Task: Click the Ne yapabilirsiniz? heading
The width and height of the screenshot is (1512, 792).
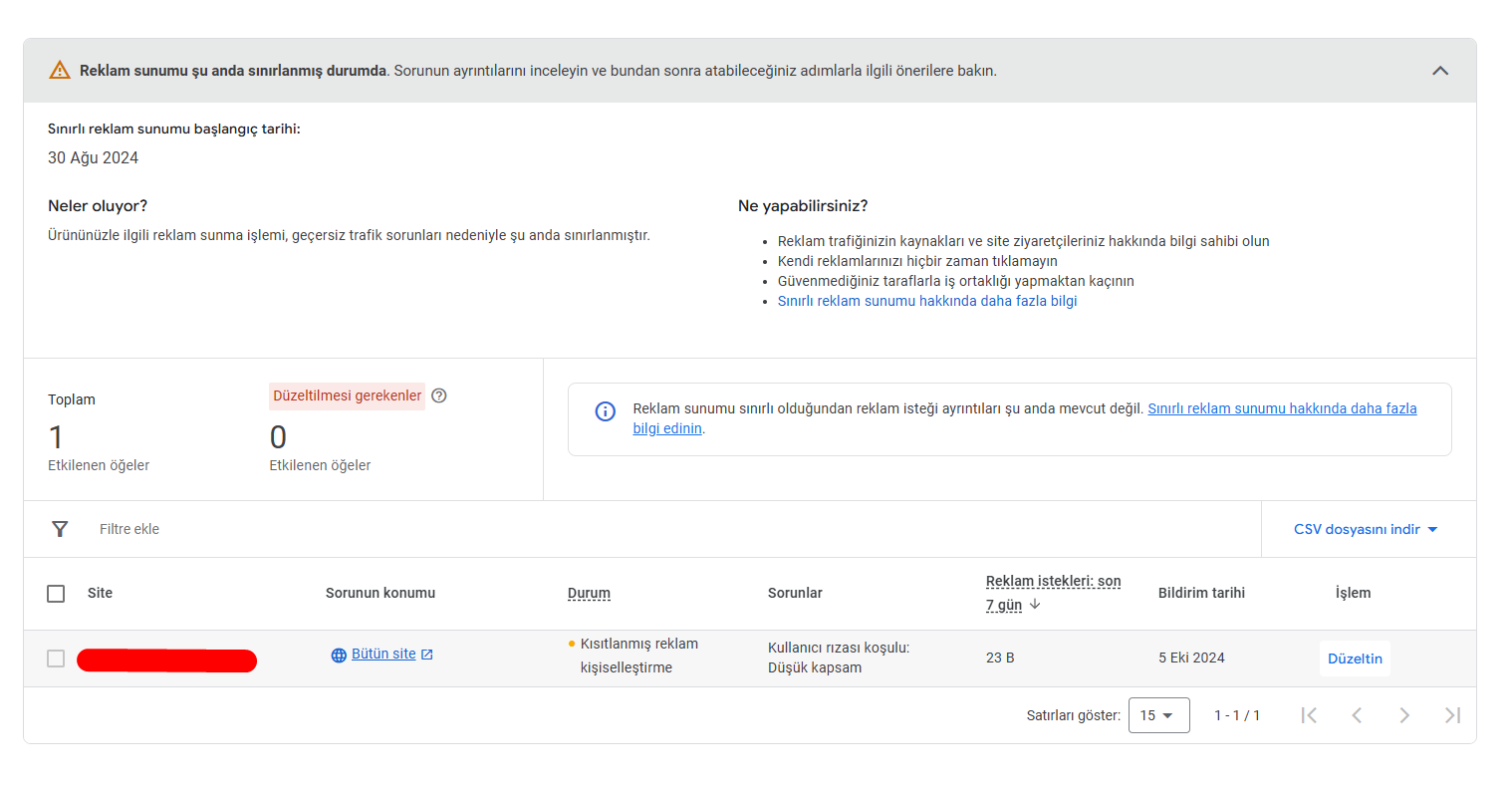Action: (x=803, y=206)
